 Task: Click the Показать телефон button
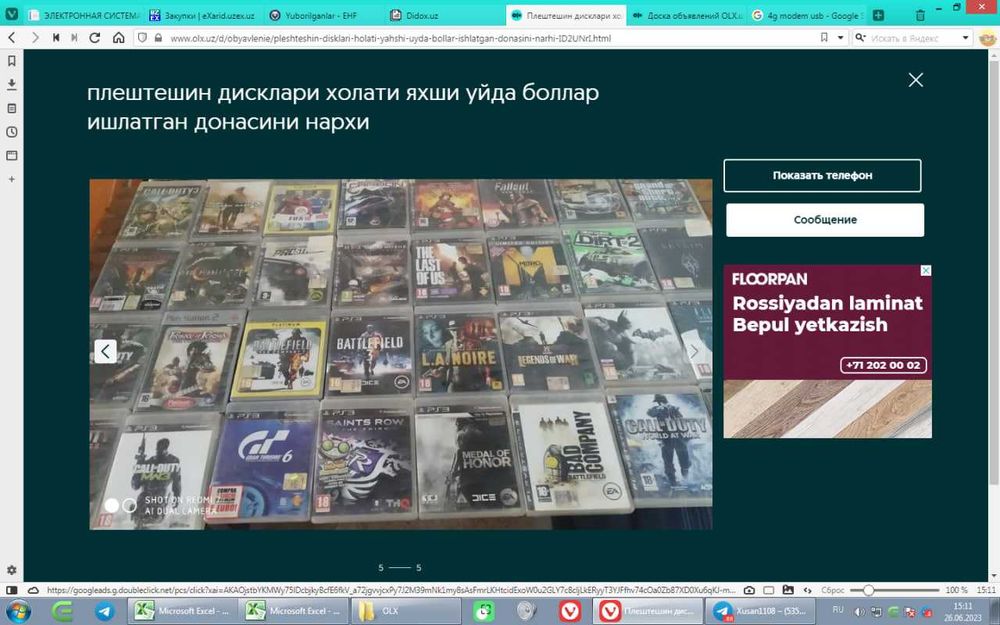822,175
